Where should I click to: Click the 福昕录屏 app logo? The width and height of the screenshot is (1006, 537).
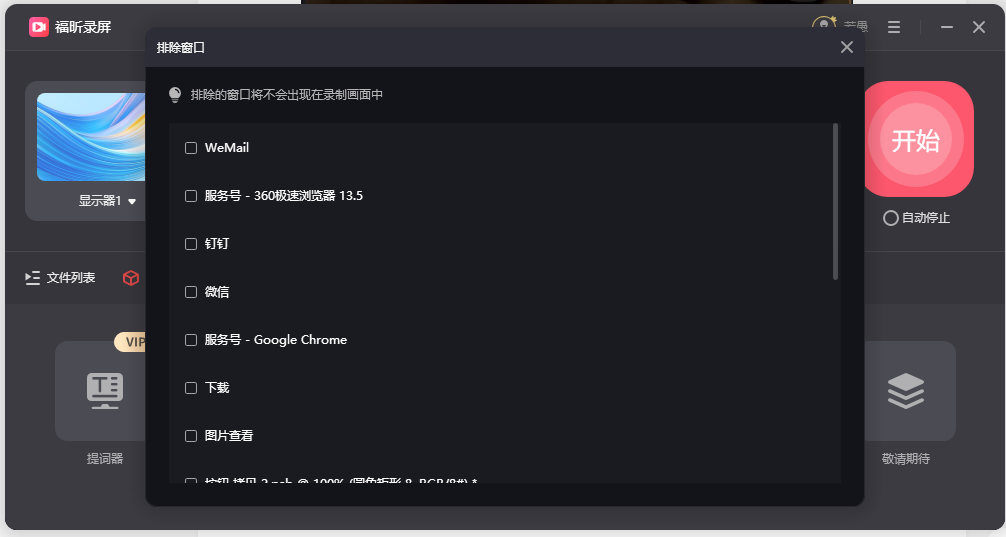[38, 27]
